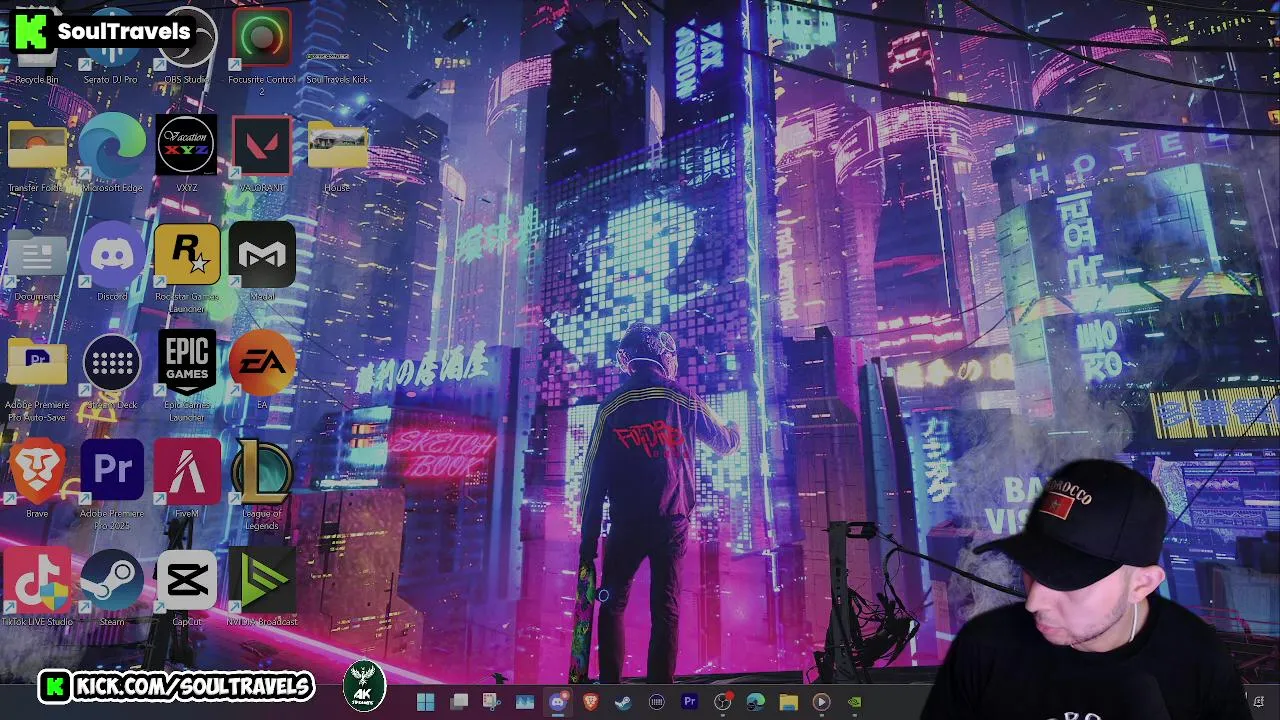Open Microsoft Edge from the taskbar

755,702
